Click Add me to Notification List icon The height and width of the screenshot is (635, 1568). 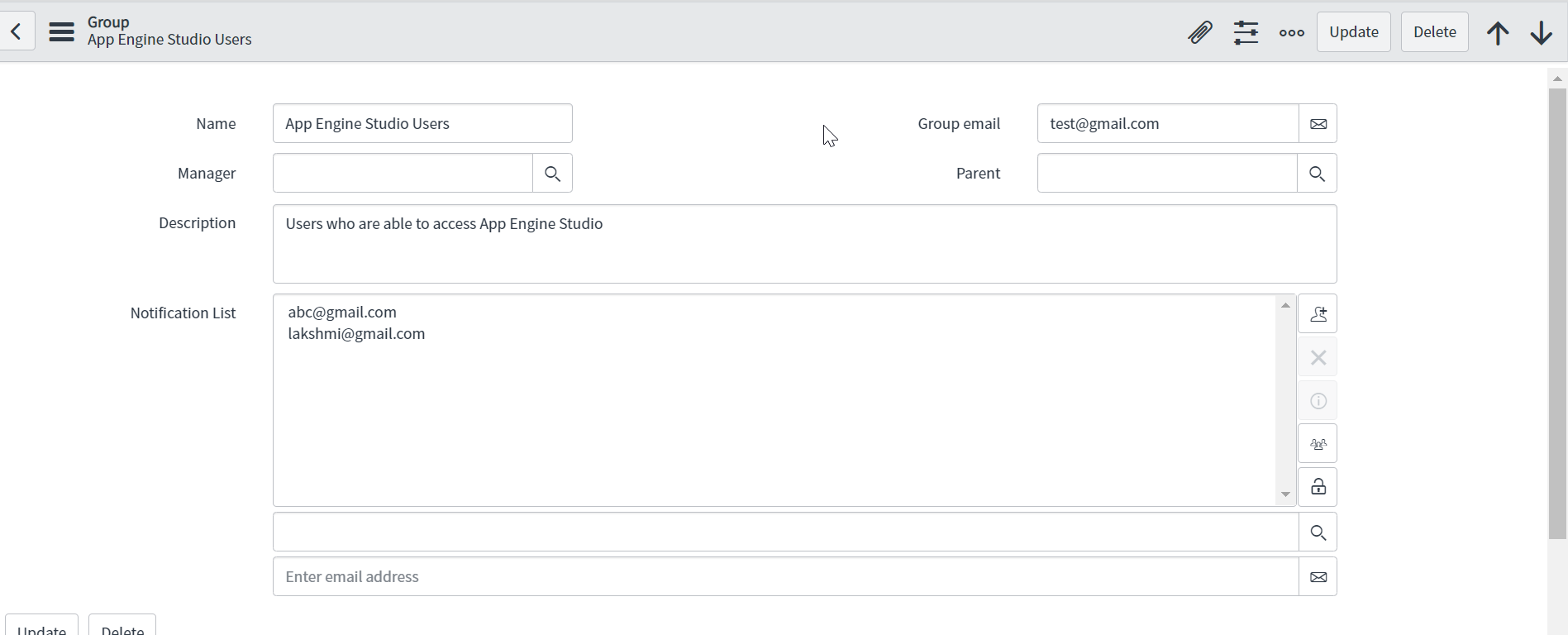click(x=1318, y=314)
